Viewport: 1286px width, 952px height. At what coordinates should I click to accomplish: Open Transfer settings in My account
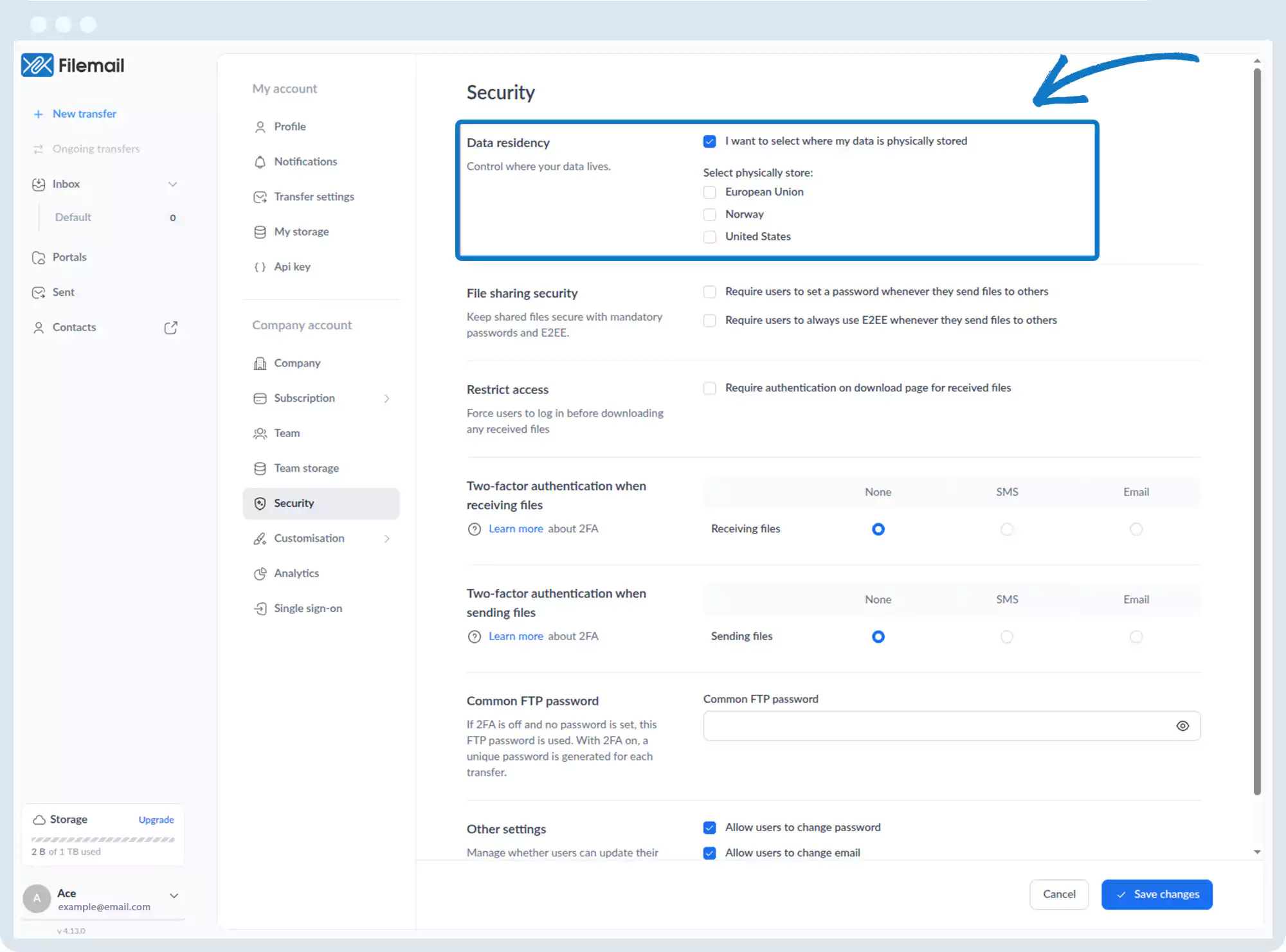[314, 197]
